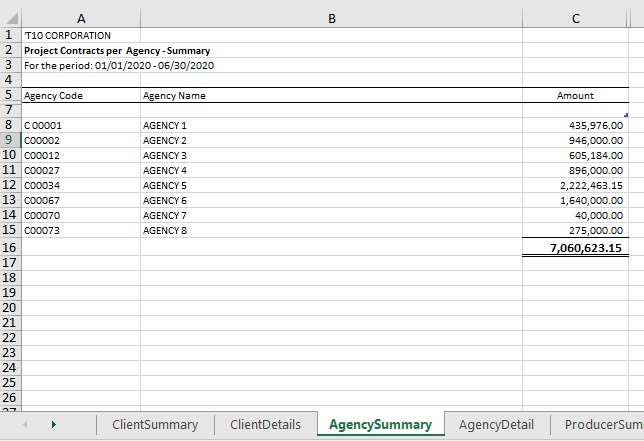
Task: Select row 9 header
Action: [10, 140]
